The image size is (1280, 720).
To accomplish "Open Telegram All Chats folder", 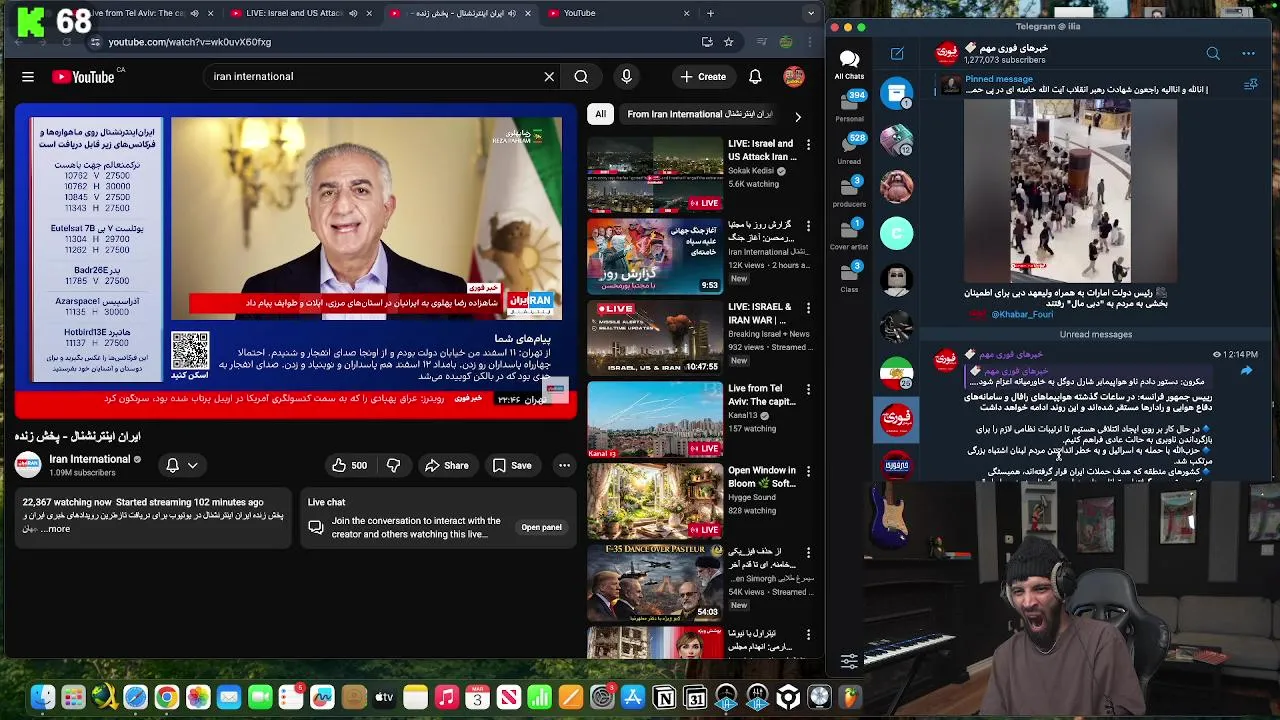I will click(x=849, y=65).
